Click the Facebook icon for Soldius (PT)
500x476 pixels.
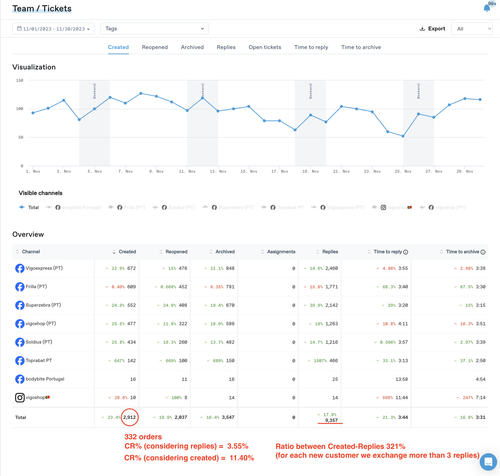click(20, 342)
